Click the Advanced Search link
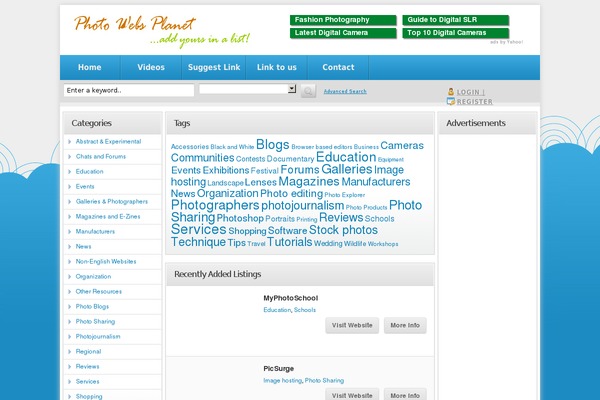 pyautogui.click(x=345, y=91)
